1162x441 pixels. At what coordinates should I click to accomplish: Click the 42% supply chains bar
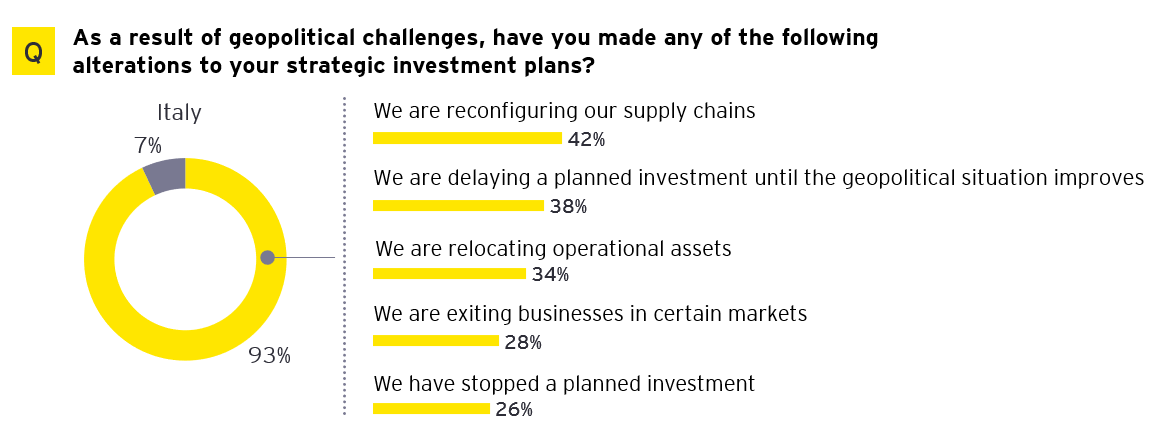[x=467, y=138]
